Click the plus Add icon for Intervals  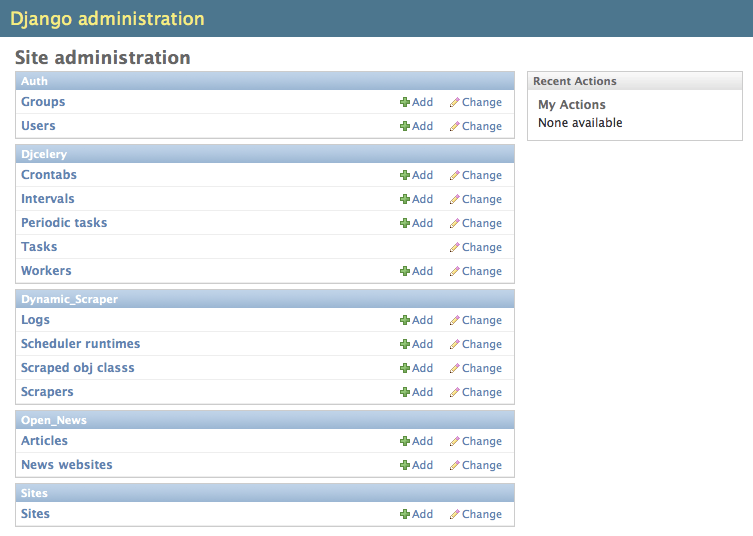pos(405,199)
